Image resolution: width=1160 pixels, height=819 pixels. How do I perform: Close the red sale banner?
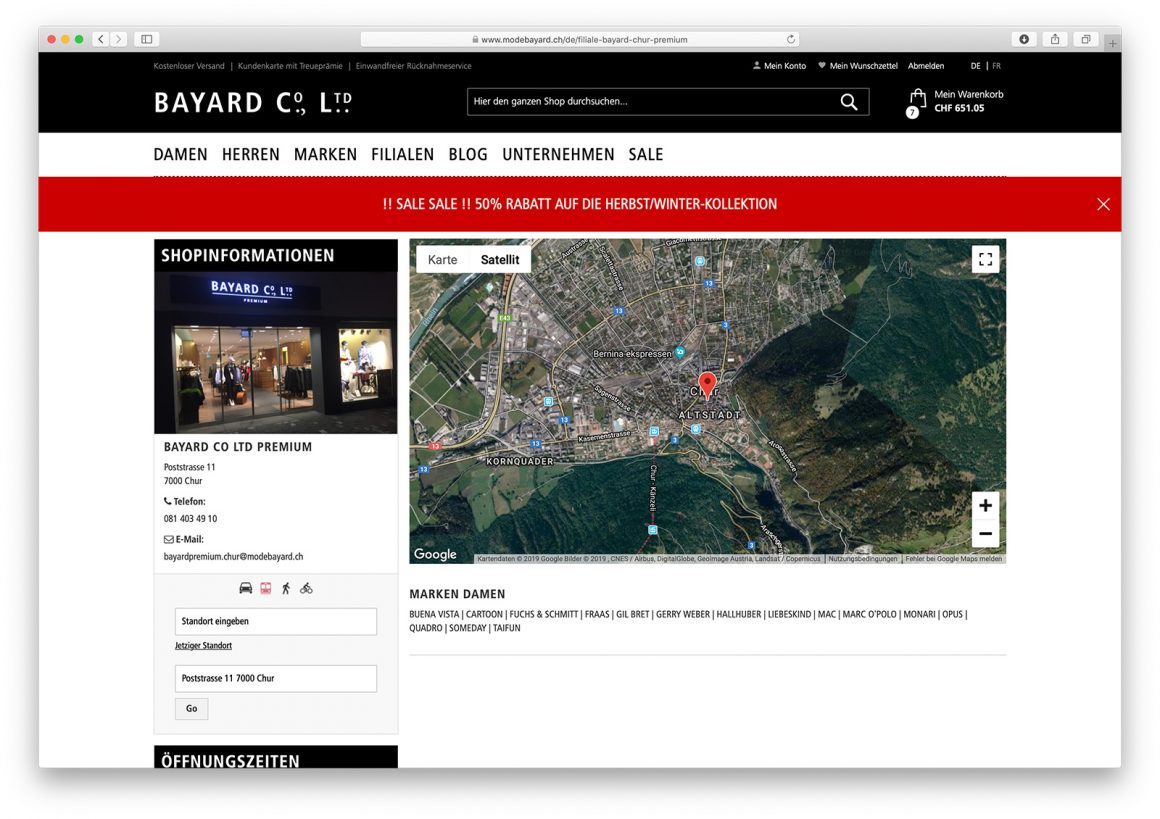1103,204
